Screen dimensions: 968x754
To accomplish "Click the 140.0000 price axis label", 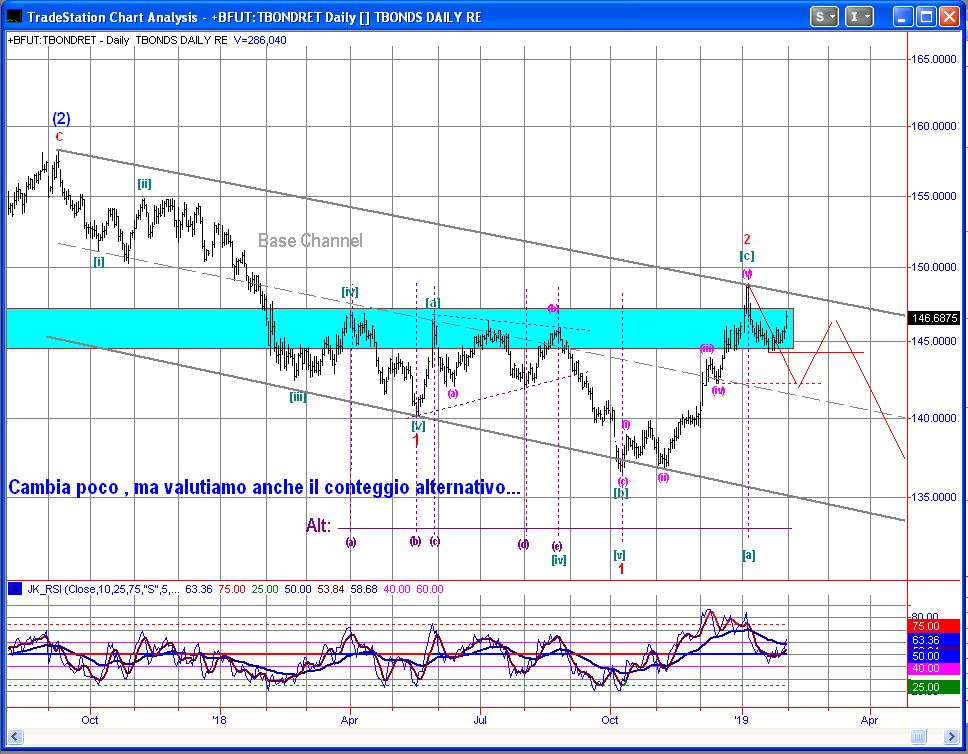I will click(935, 418).
